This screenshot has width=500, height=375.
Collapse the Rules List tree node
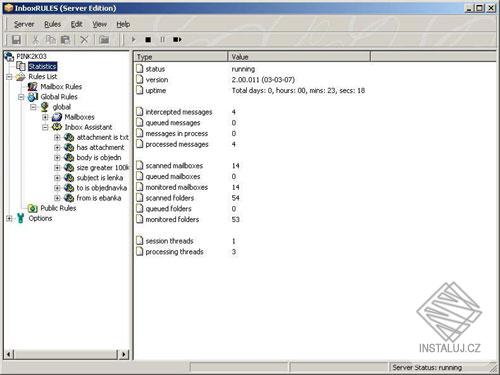tap(9, 77)
